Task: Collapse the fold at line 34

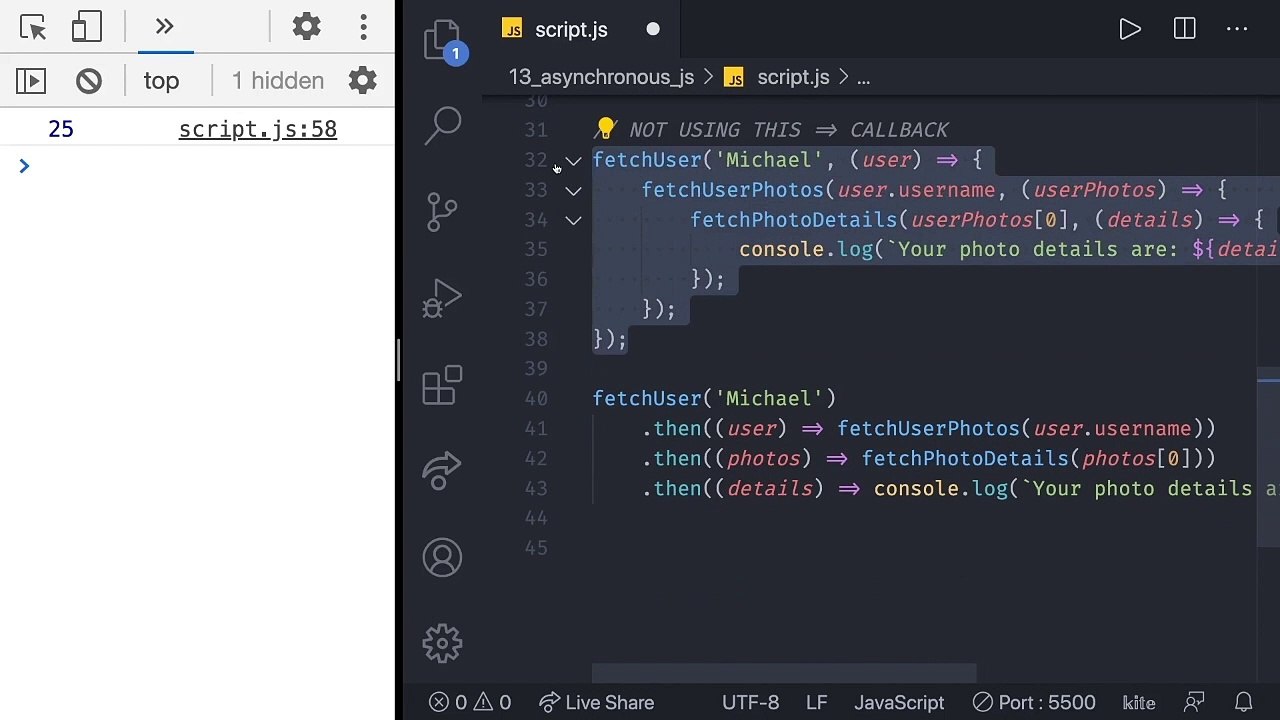Action: point(573,220)
